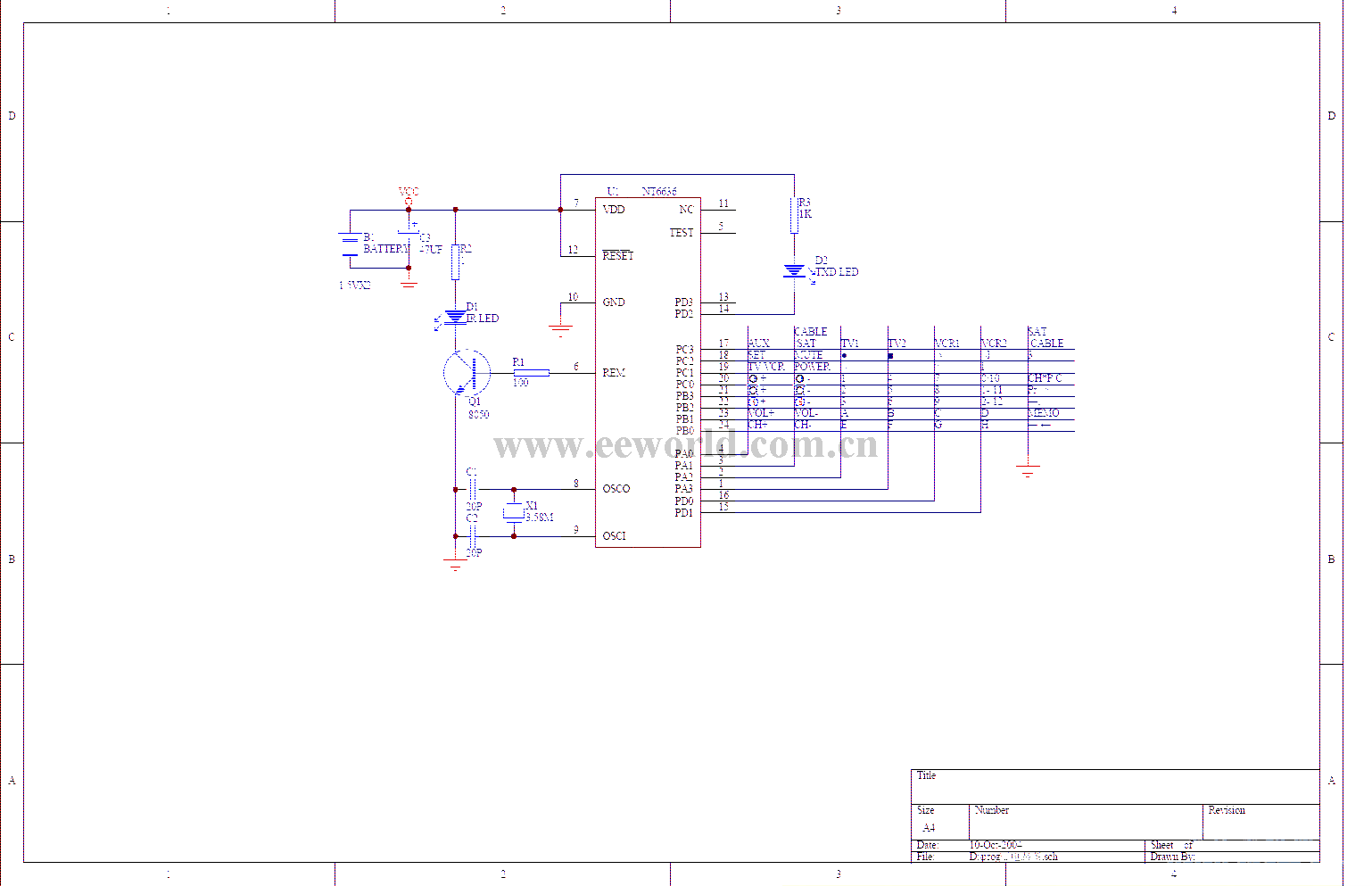
Task: Click the POWER key label
Action: [x=812, y=367]
